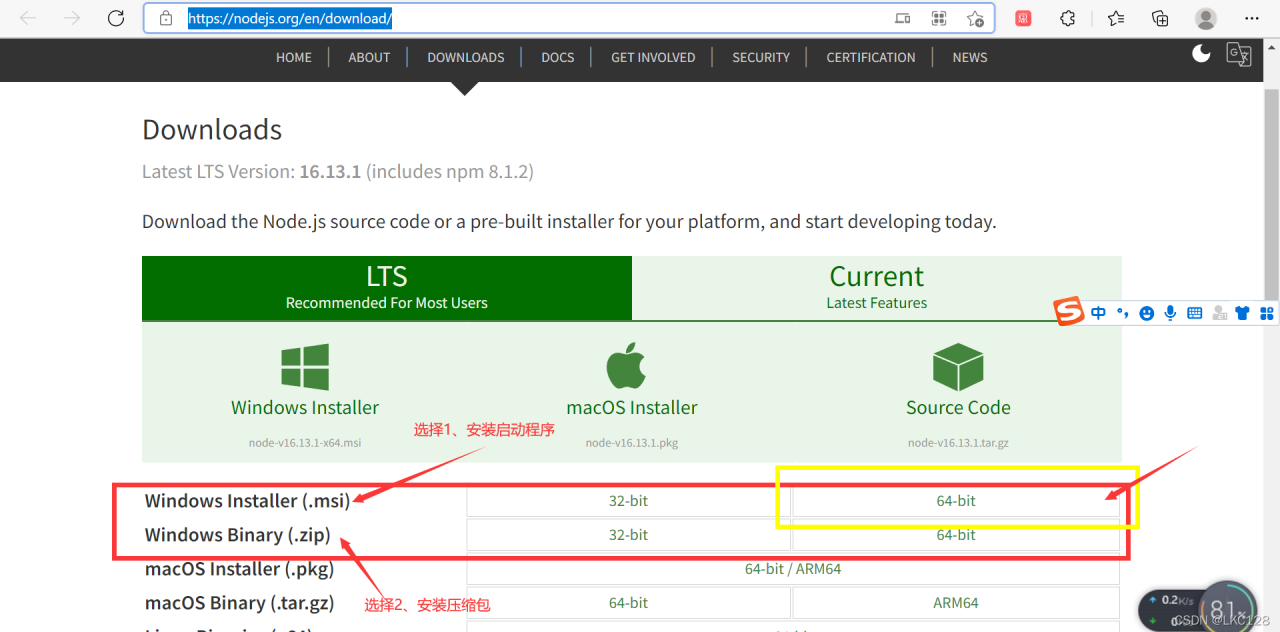Viewport: 1280px width, 632px height.
Task: Select the LTS Recommended For Most Users tab
Action: coord(387,288)
